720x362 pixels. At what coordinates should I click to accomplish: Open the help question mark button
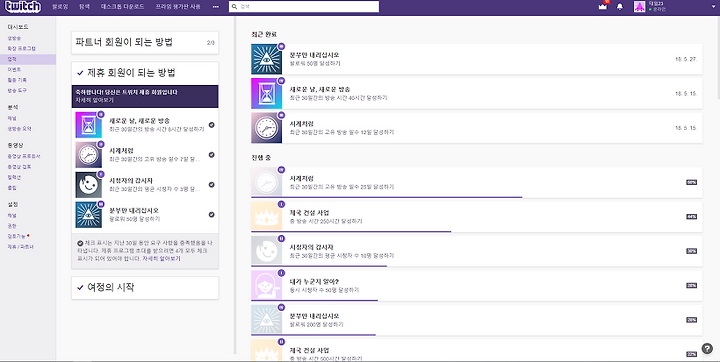pos(708,349)
